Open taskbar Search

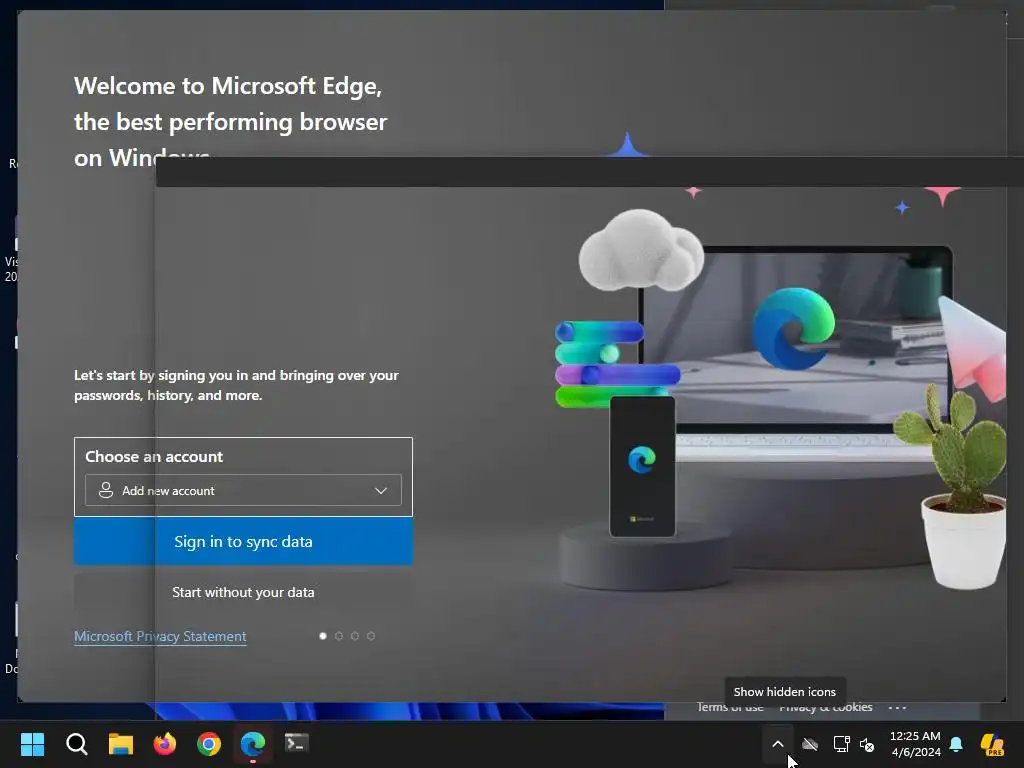(76, 744)
